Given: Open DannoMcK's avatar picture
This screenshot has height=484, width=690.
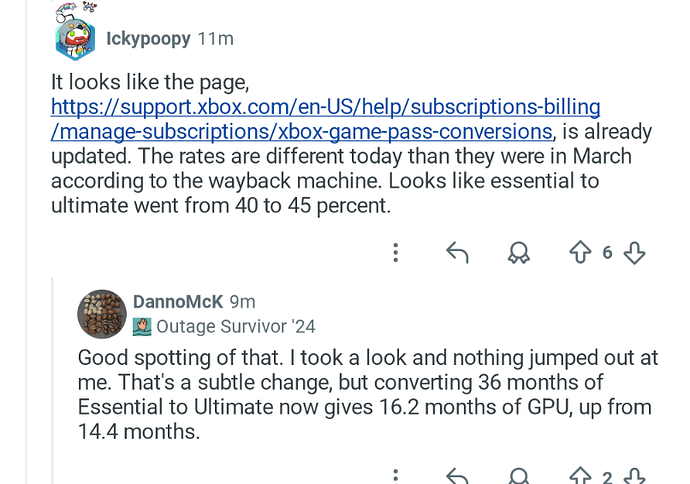Looking at the screenshot, I should (x=102, y=314).
